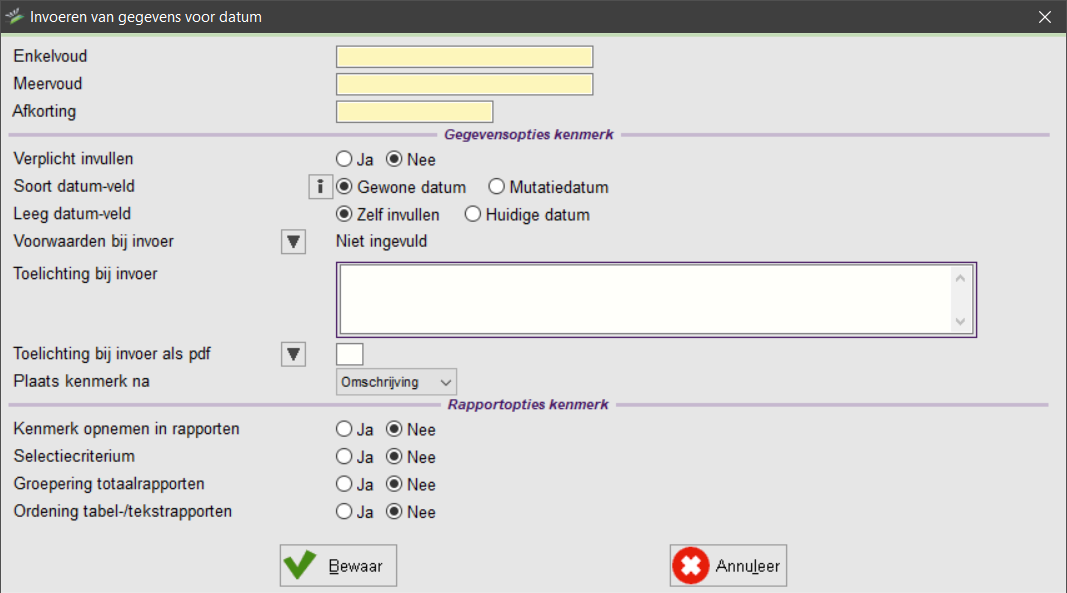Open the Toelichting bij invoer als pdf arrow
Viewport: 1067px width, 593px height.
pos(293,354)
